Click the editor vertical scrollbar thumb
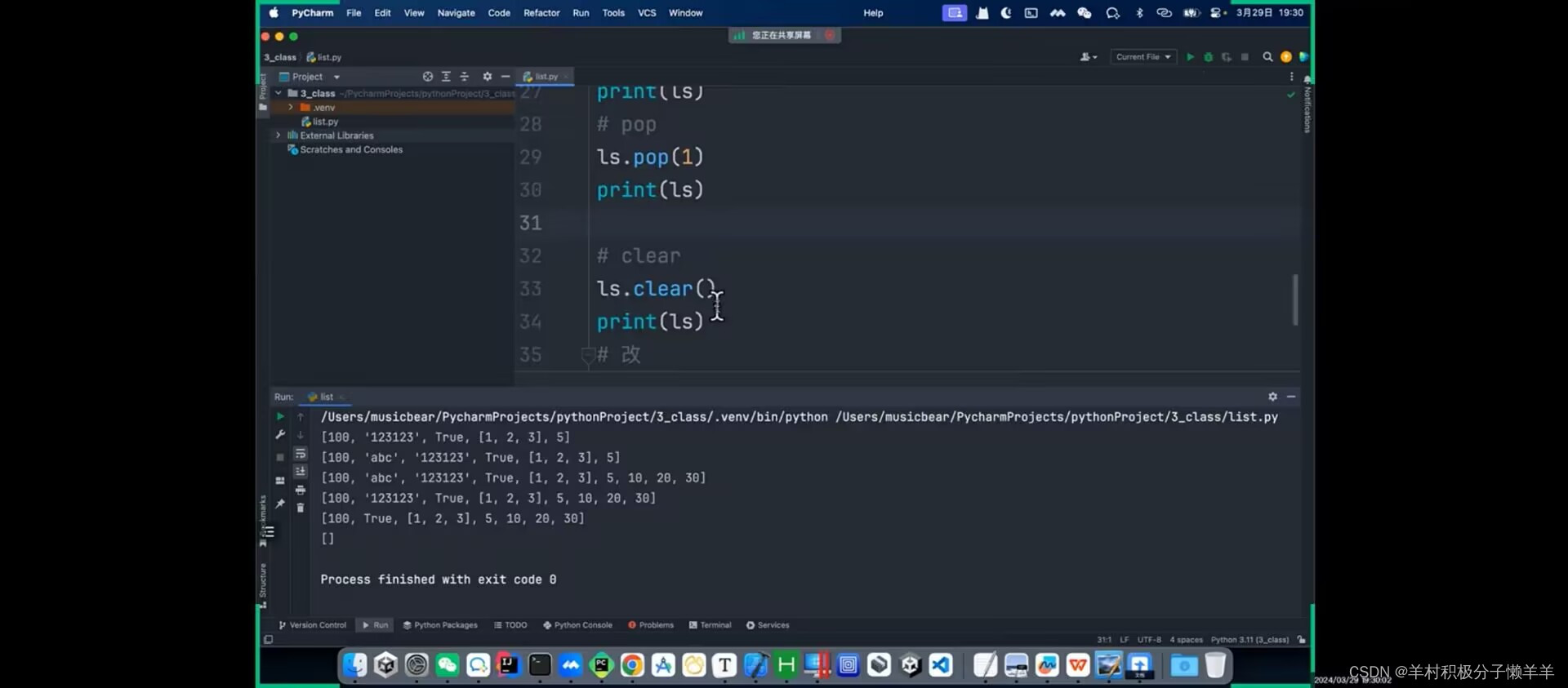The width and height of the screenshot is (1568, 688). (1295, 300)
